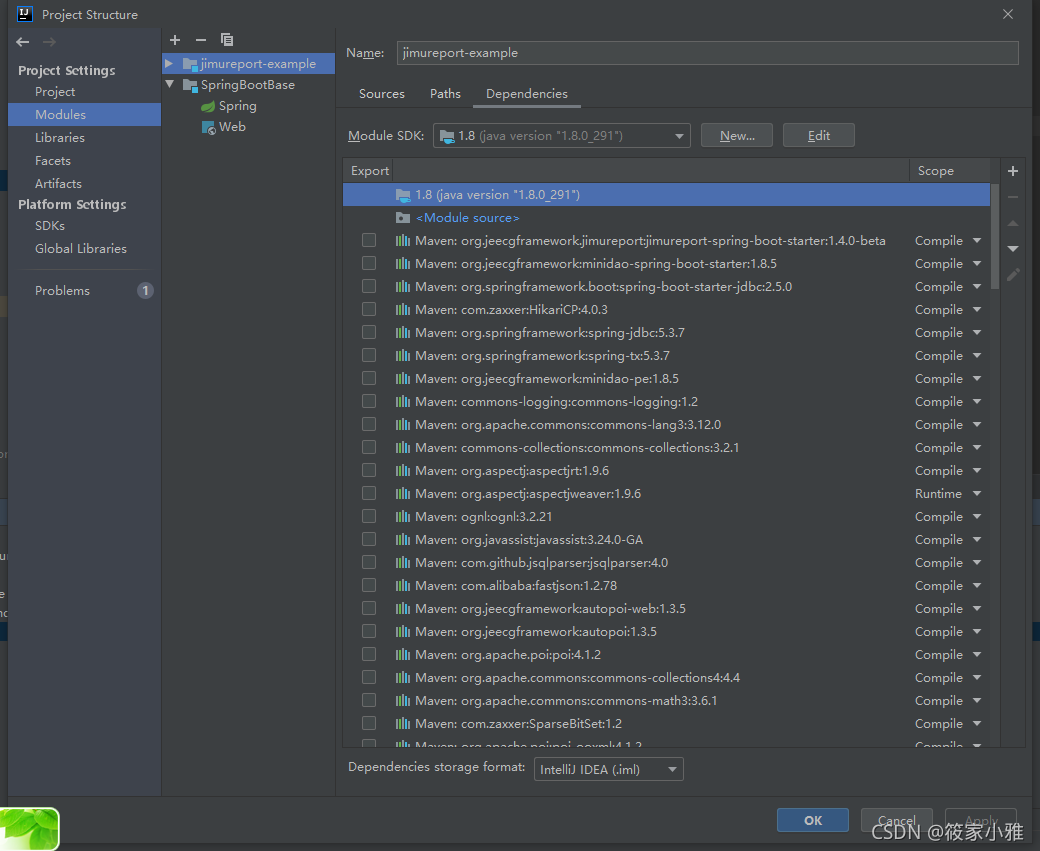Image resolution: width=1040 pixels, height=851 pixels.
Task: Open Global Libraries platform settings
Action: [80, 249]
